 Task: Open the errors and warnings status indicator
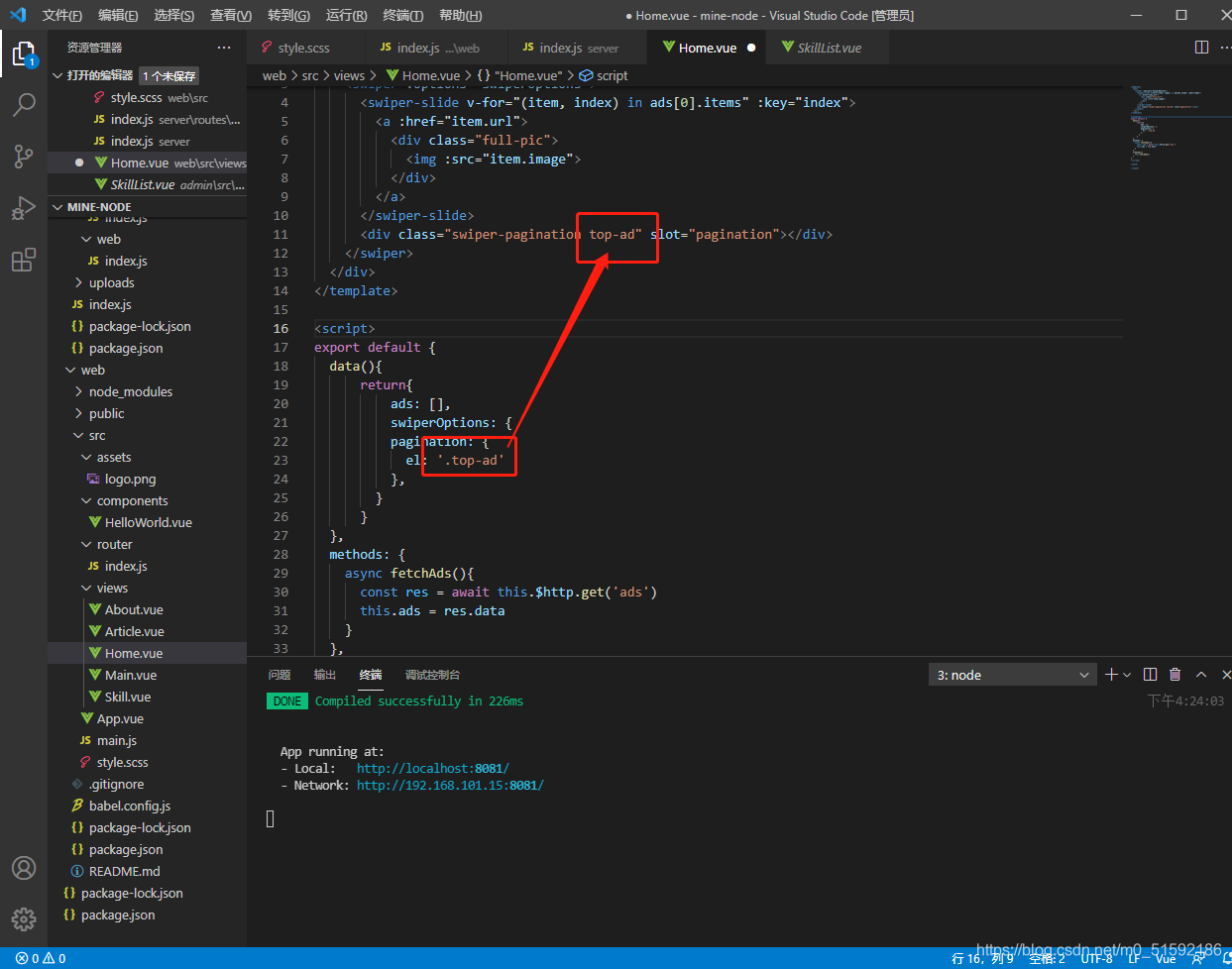(41, 958)
